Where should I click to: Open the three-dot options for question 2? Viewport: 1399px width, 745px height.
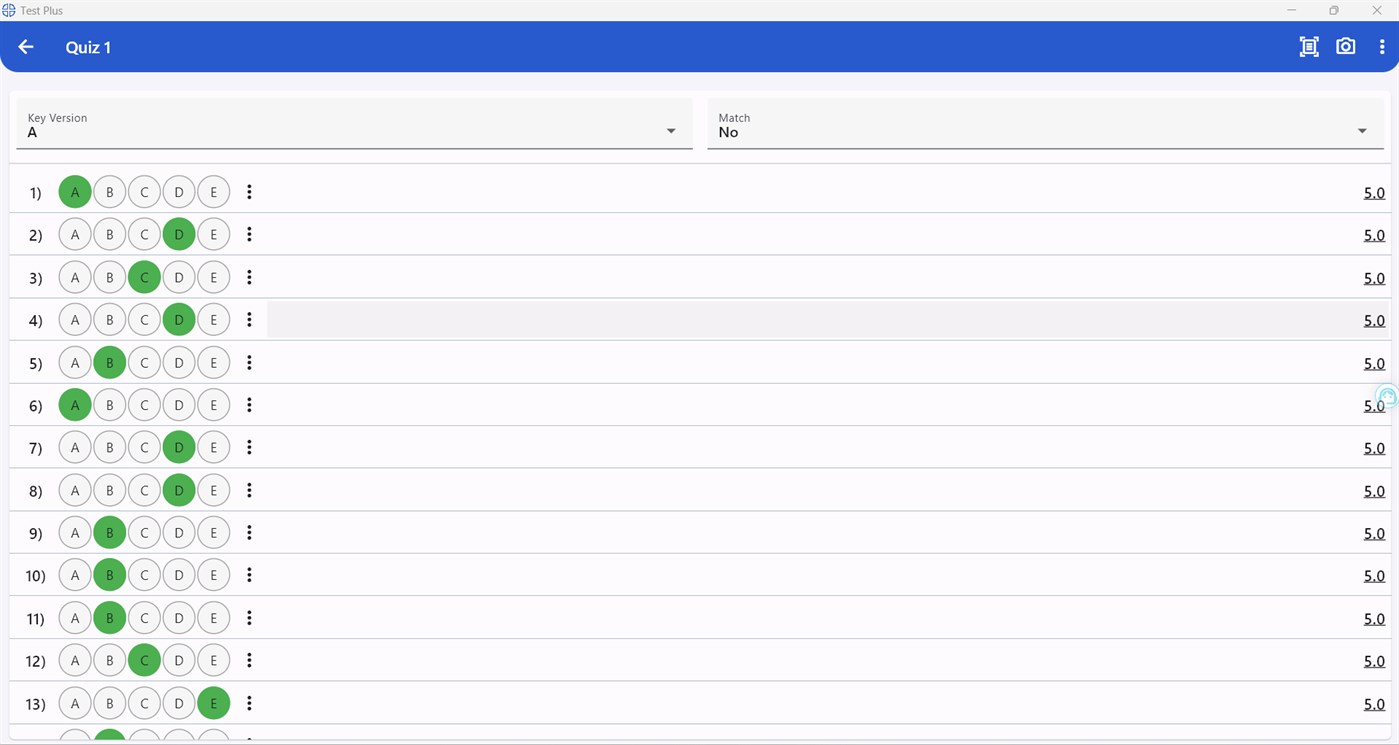[x=249, y=234]
